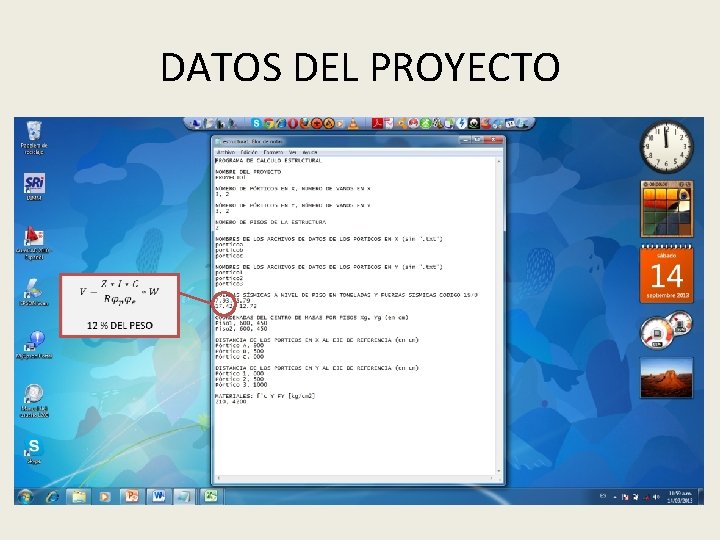Click the Windows Start button
The height and width of the screenshot is (540, 720).
click(x=25, y=496)
